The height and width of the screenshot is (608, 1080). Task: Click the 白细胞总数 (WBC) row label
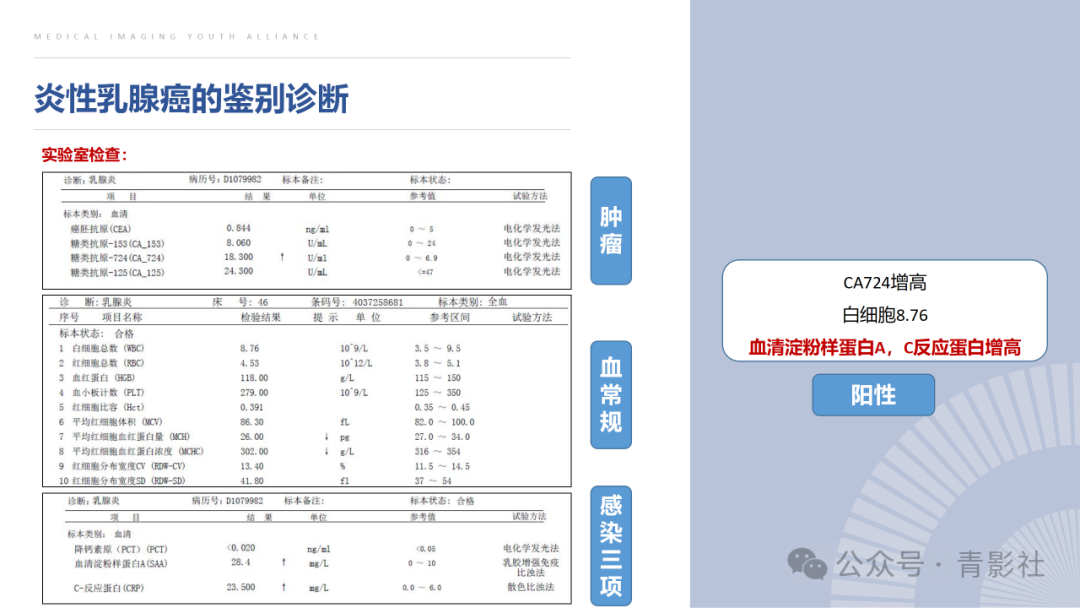pos(108,348)
